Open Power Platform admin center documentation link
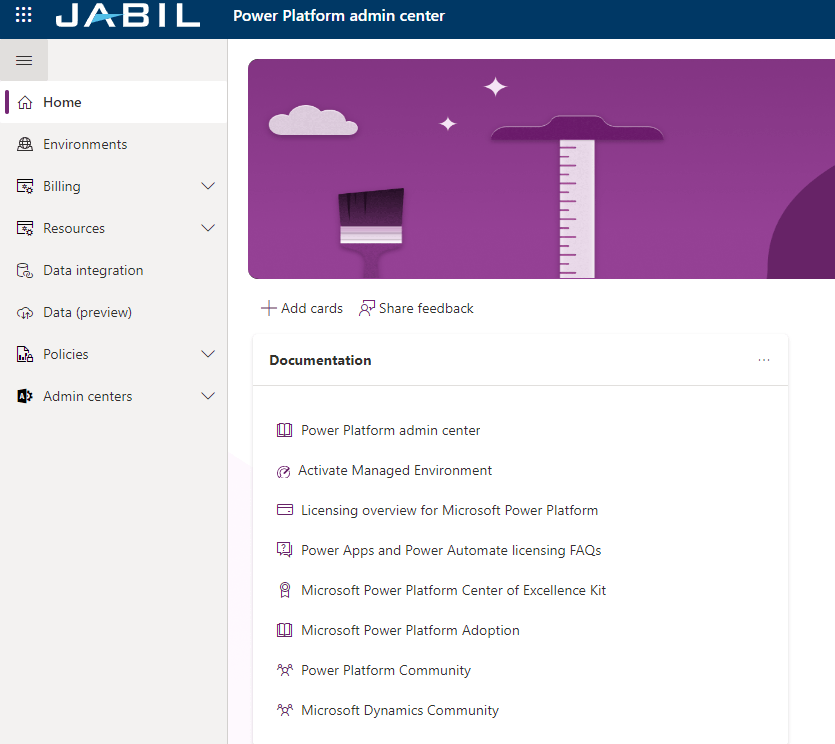835x744 pixels. 390,430
